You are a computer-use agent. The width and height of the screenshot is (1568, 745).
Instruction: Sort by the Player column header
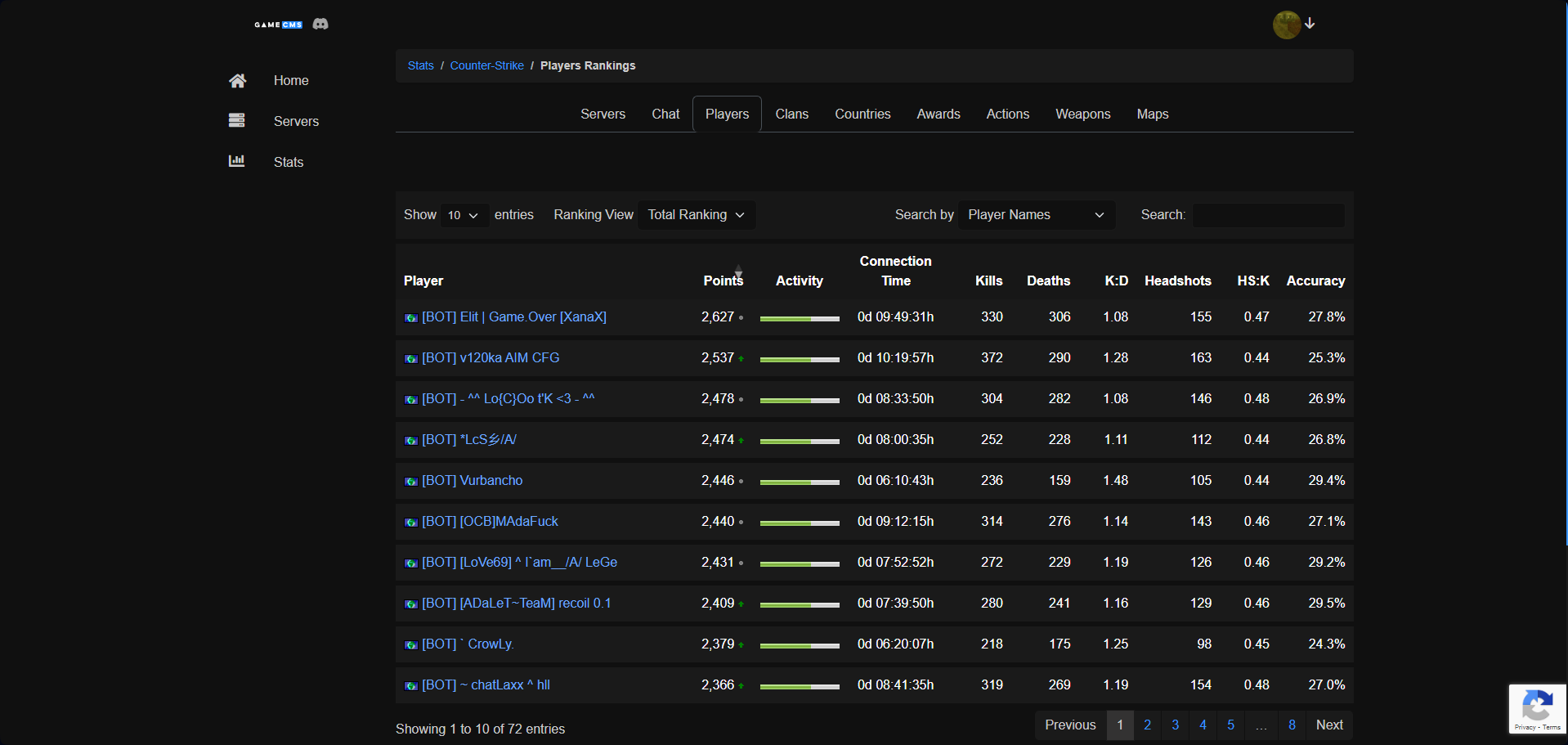[x=423, y=281]
